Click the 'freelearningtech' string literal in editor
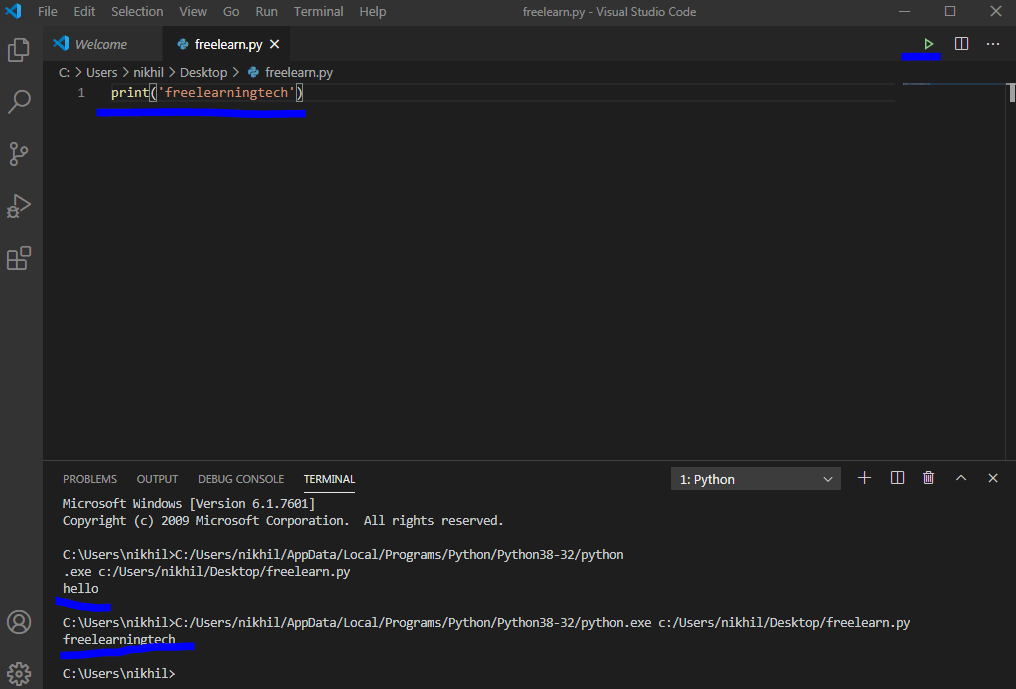This screenshot has width=1016, height=689. coord(226,93)
